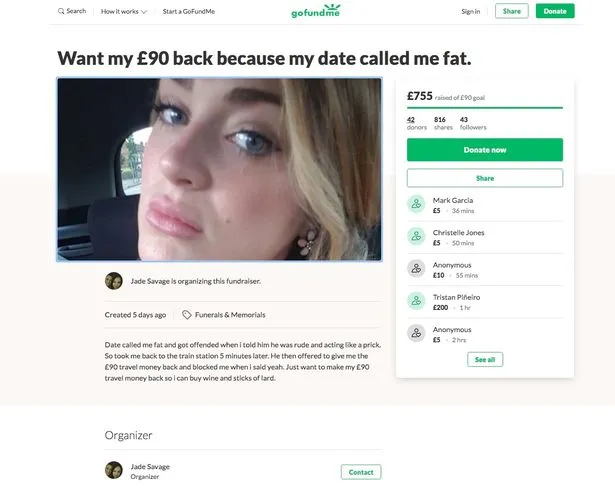Click the white Share button under Donate now
Image resolution: width=615 pixels, height=492 pixels.
pyautogui.click(x=484, y=178)
